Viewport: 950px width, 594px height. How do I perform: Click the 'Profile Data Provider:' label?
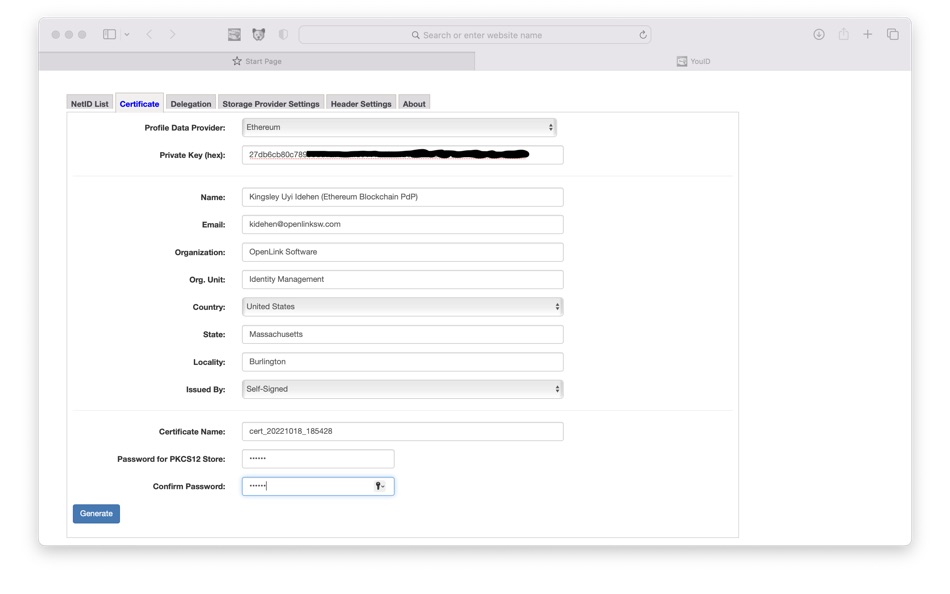pos(185,128)
